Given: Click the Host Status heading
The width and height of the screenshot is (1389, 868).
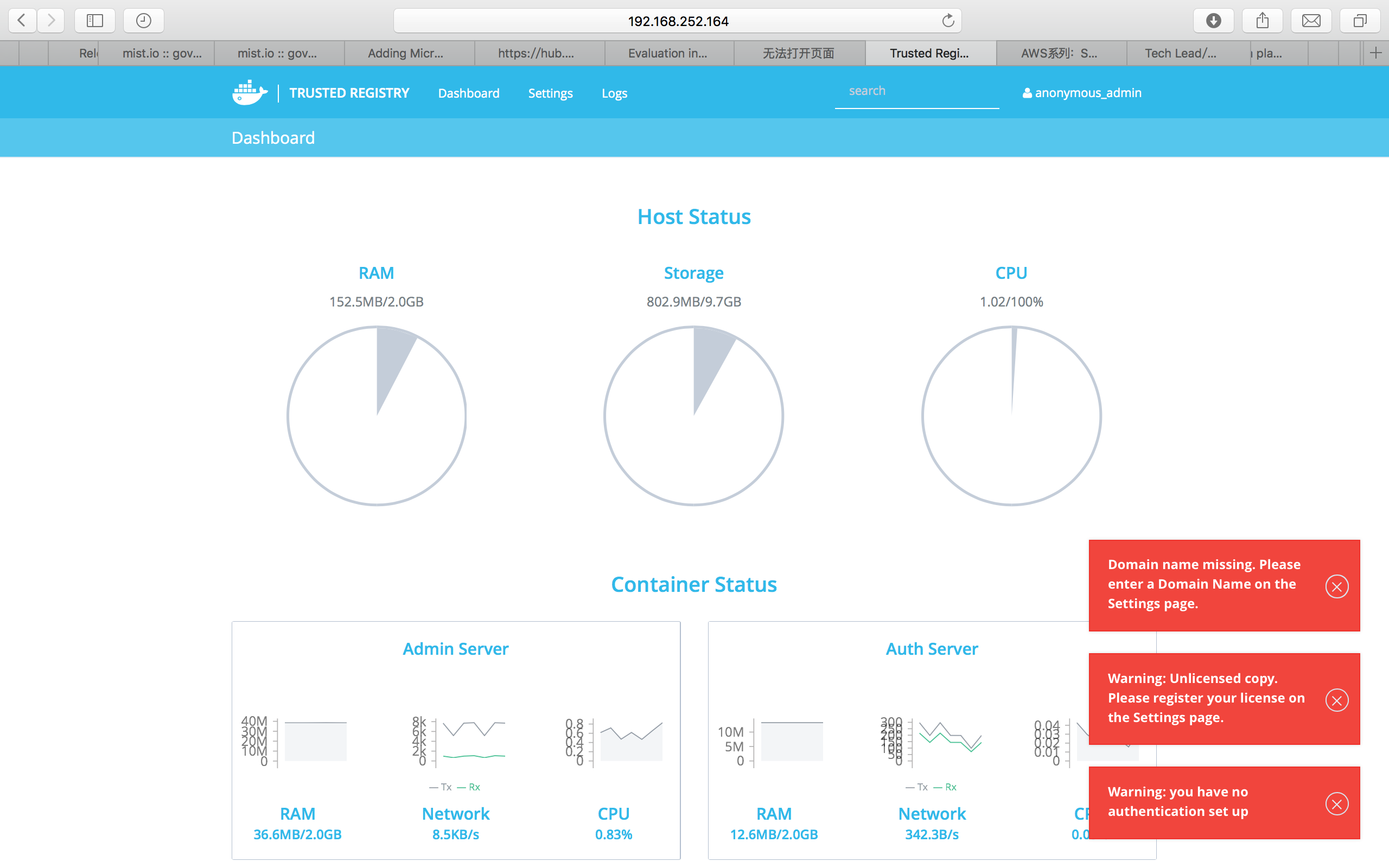Looking at the screenshot, I should point(694,216).
